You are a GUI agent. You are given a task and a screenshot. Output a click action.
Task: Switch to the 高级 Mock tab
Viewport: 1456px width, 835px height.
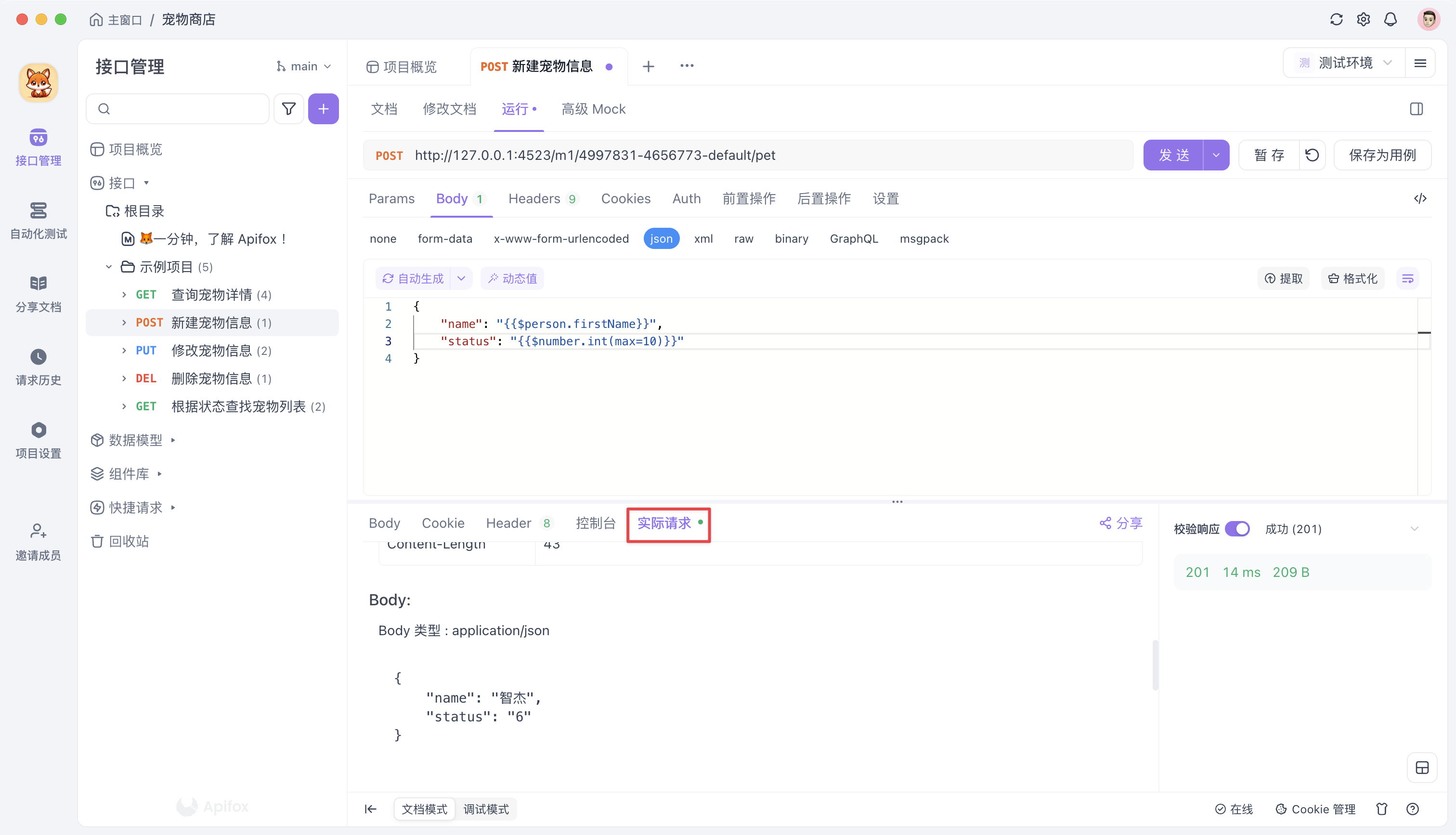(594, 109)
